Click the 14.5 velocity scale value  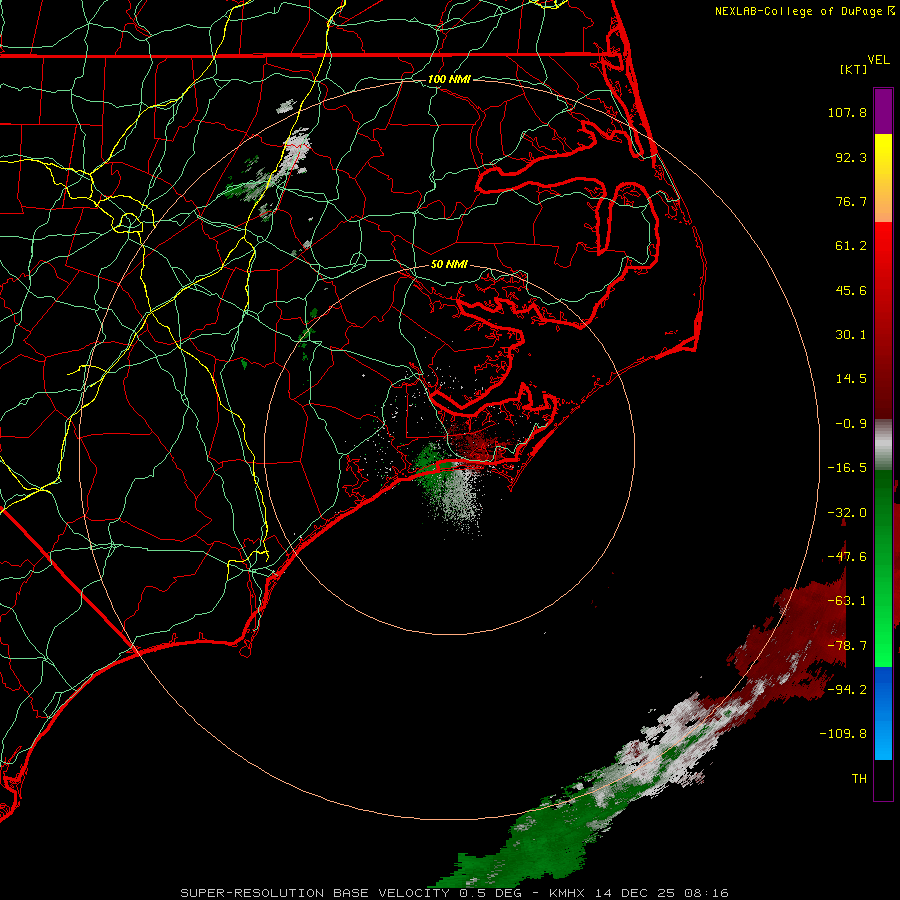[x=851, y=379]
